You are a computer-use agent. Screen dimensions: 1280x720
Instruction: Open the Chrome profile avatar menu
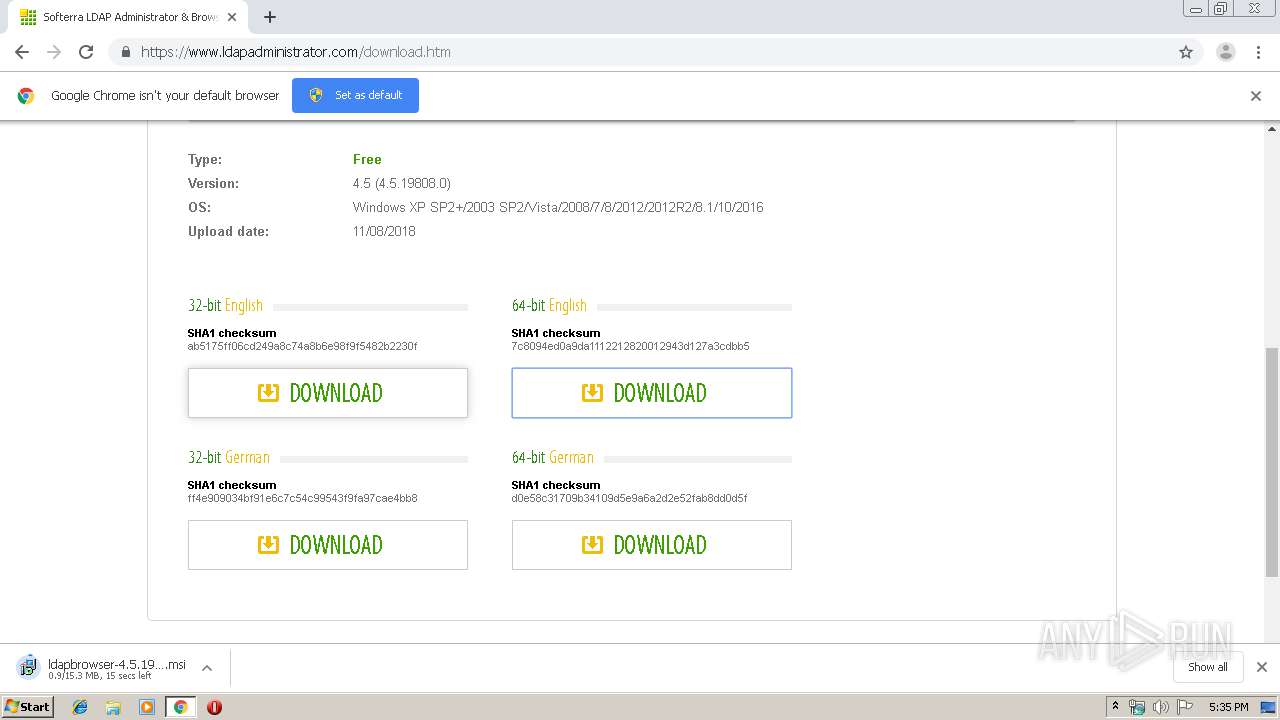coord(1225,52)
